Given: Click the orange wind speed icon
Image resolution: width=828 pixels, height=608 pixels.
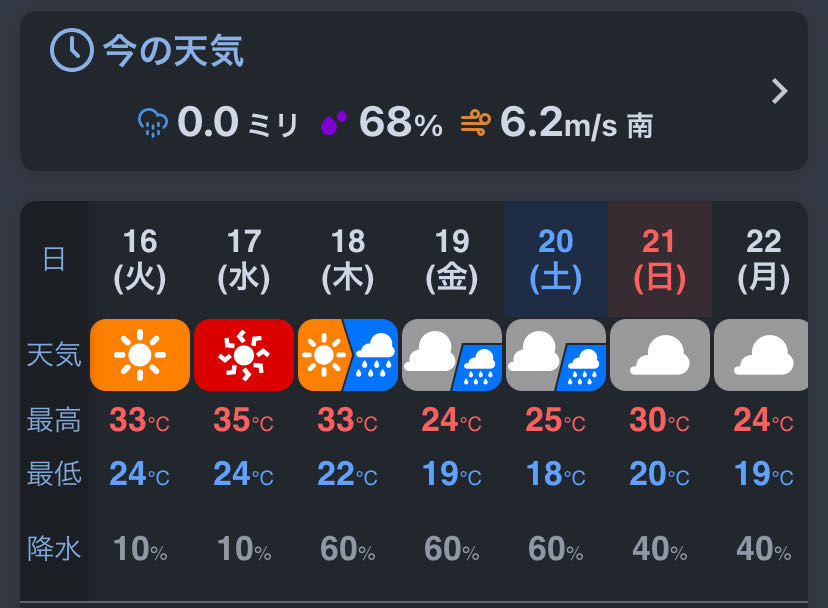Looking at the screenshot, I should pyautogui.click(x=475, y=123).
